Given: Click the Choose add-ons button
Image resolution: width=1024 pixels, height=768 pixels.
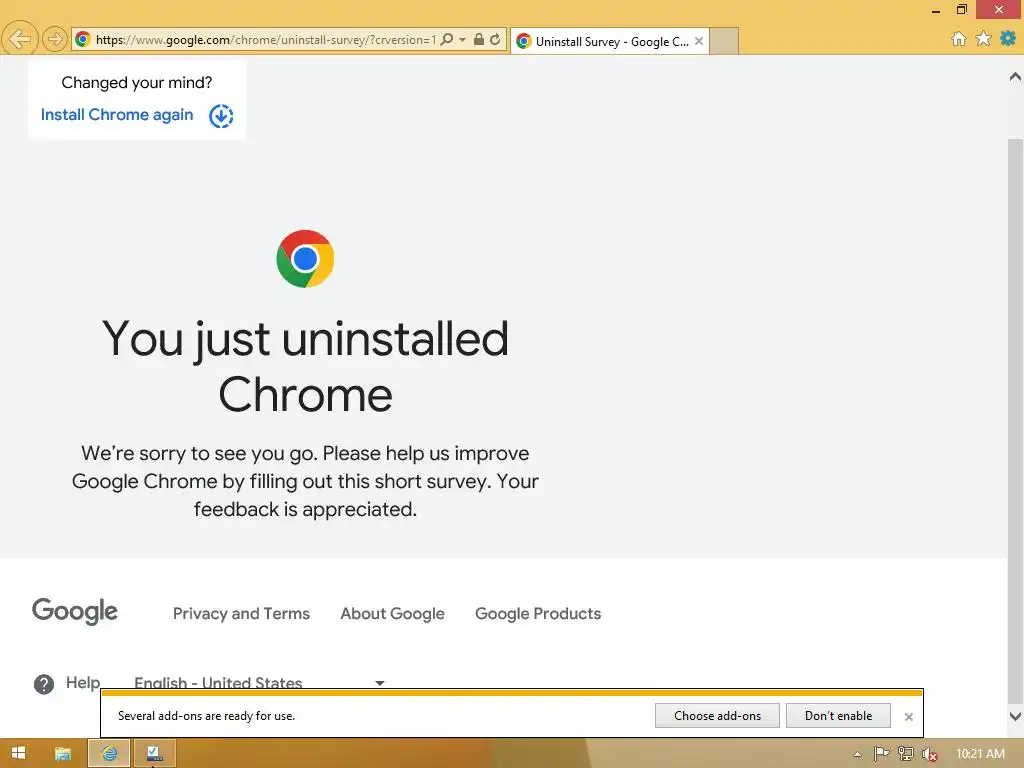Looking at the screenshot, I should (x=717, y=716).
